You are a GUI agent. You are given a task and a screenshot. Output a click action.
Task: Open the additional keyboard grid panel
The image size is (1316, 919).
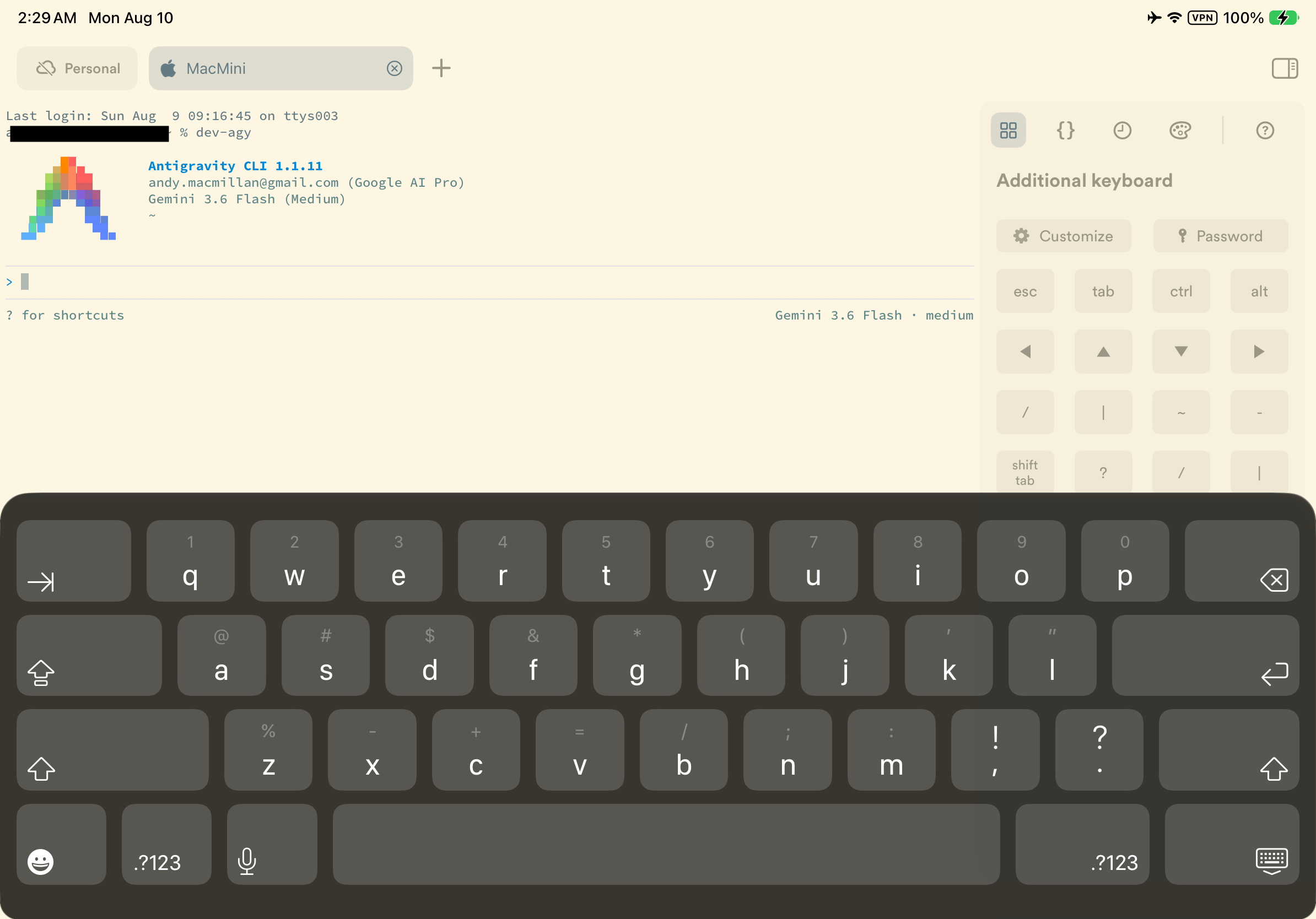coord(1008,131)
